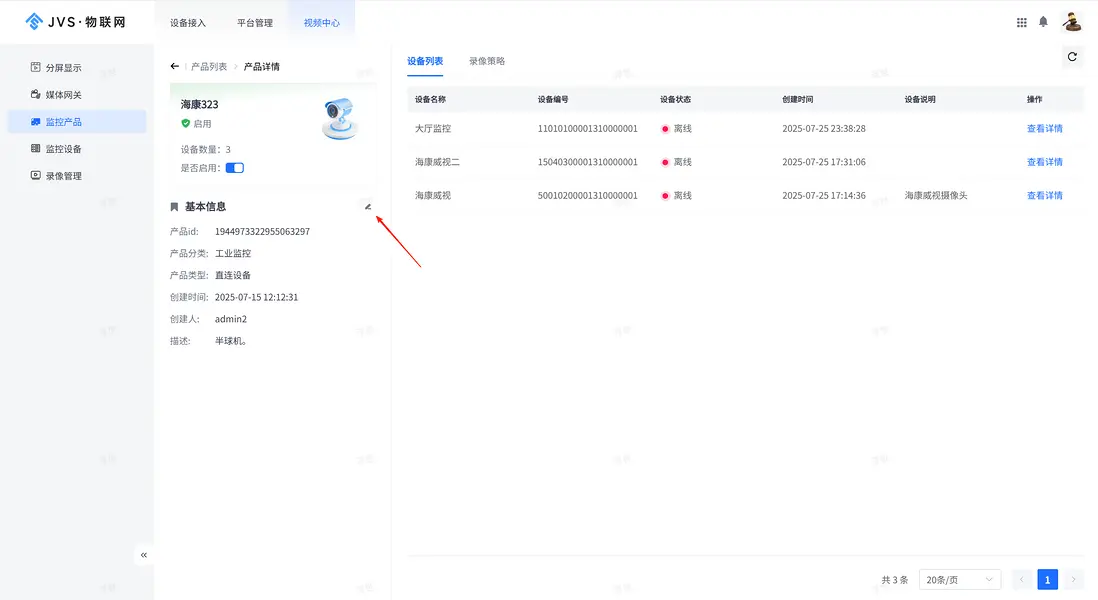View details for 海康威视 camera row
The width and height of the screenshot is (1098, 600).
1044,196
